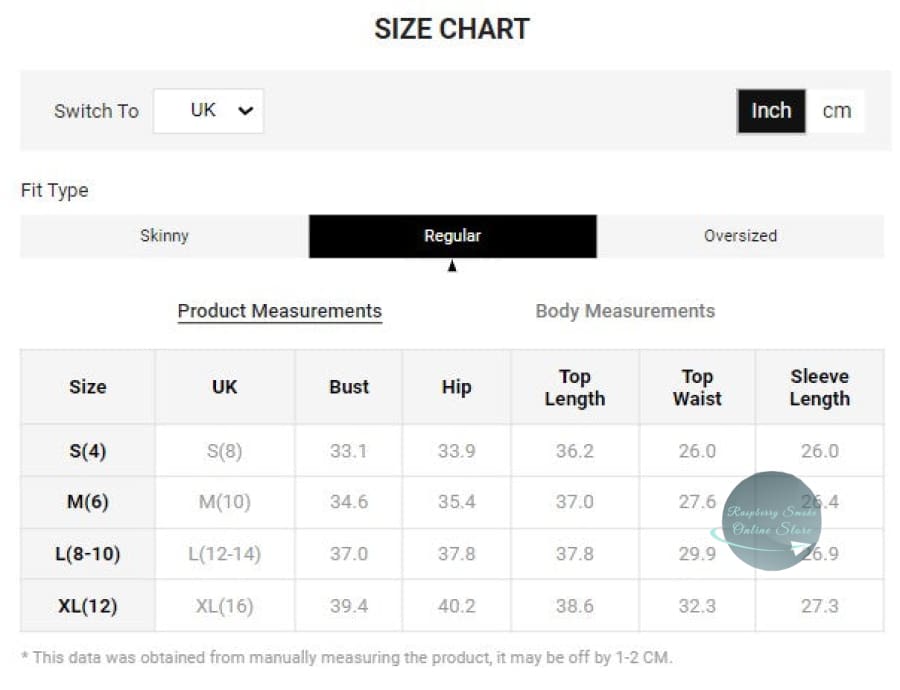Select the M(6) size row
The width and height of the screenshot is (900, 690).
88,502
